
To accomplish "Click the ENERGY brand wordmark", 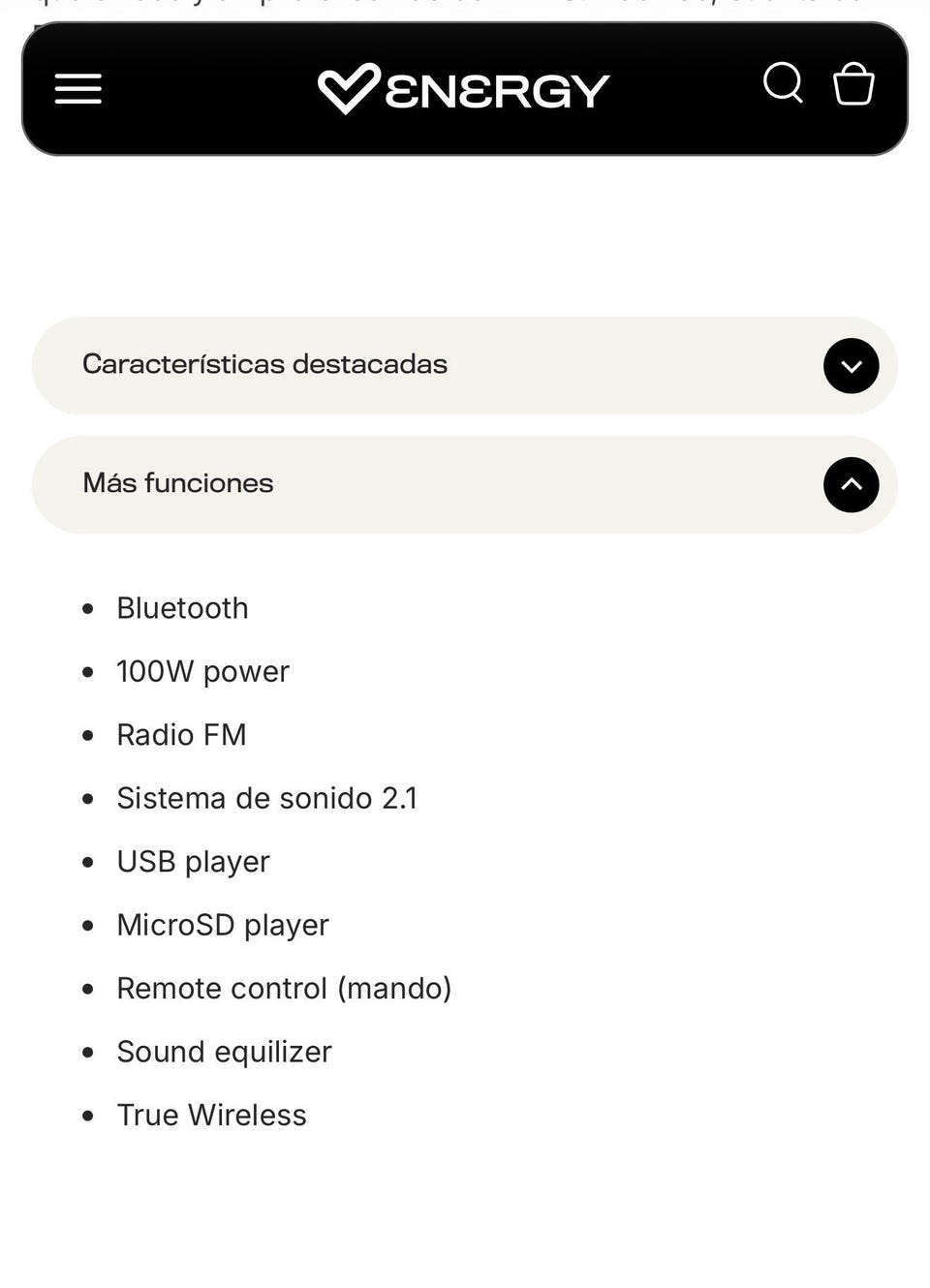I will [x=497, y=91].
